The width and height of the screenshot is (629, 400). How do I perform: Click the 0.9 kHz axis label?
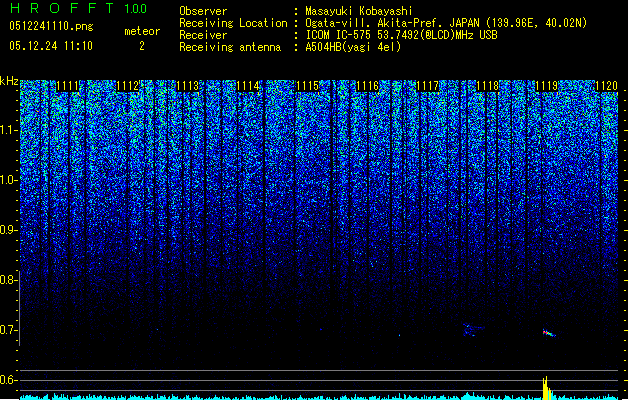tap(8, 230)
